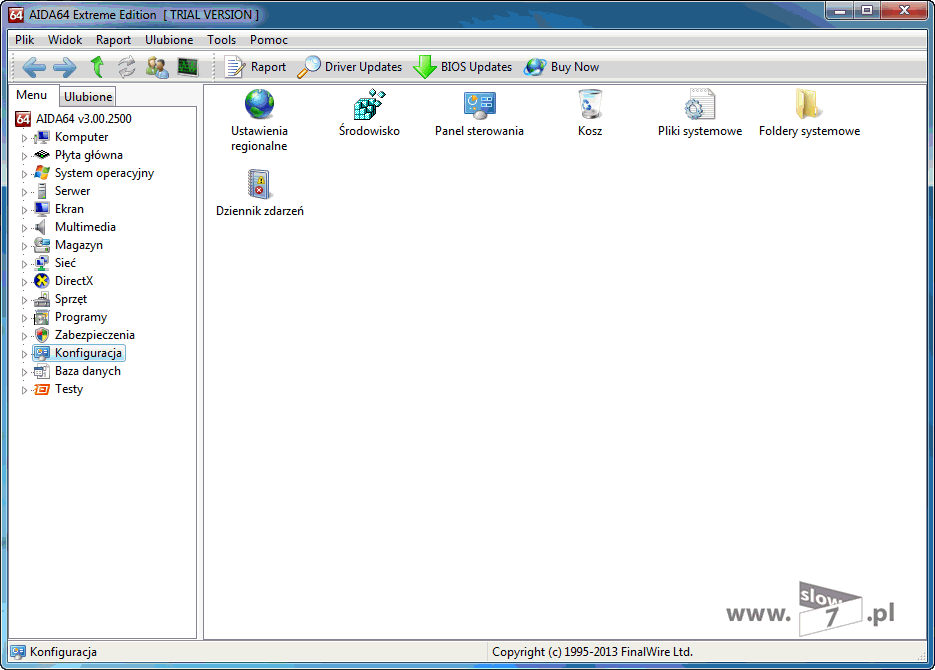Expand the Komputer tree node
Image resolution: width=935 pixels, height=670 pixels.
24,138
